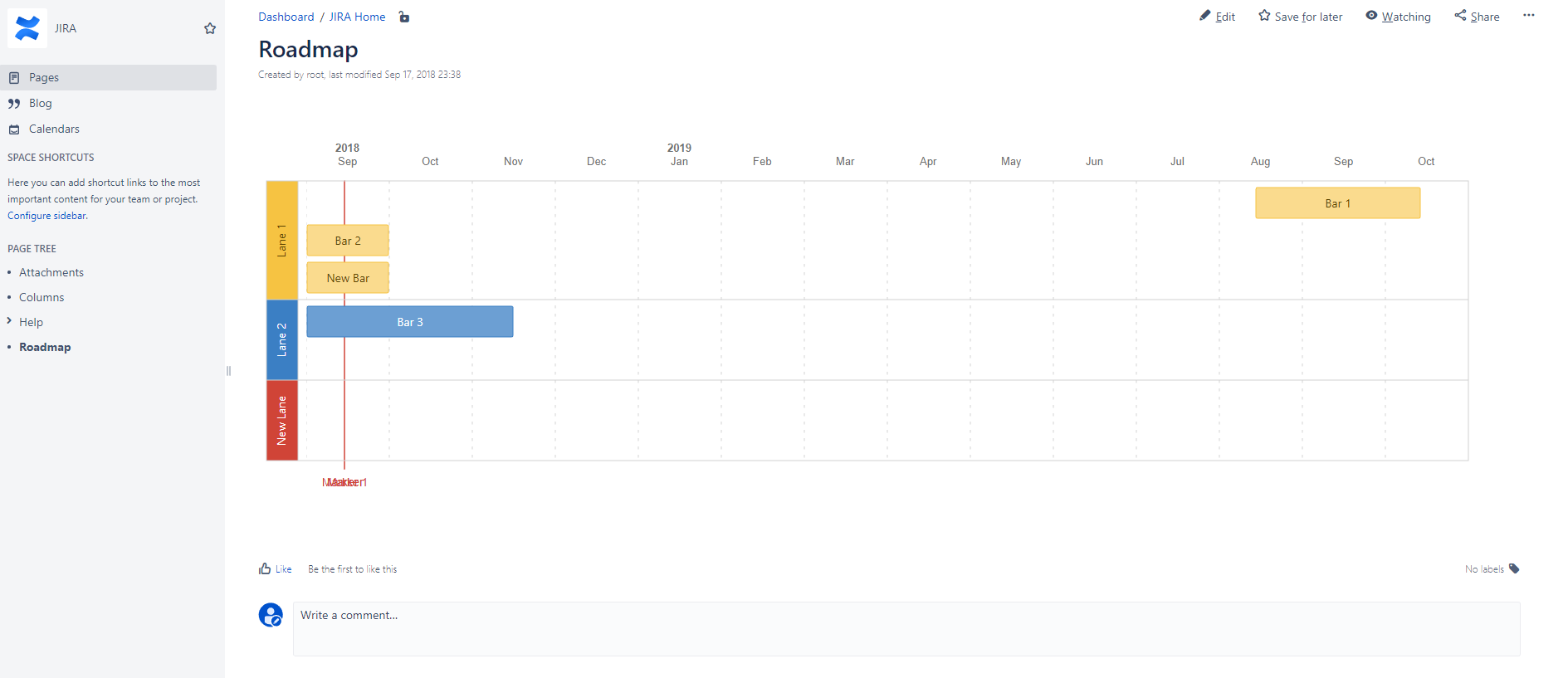1568x678 pixels.
Task: Open the Configure sidebar link
Action: pos(46,215)
